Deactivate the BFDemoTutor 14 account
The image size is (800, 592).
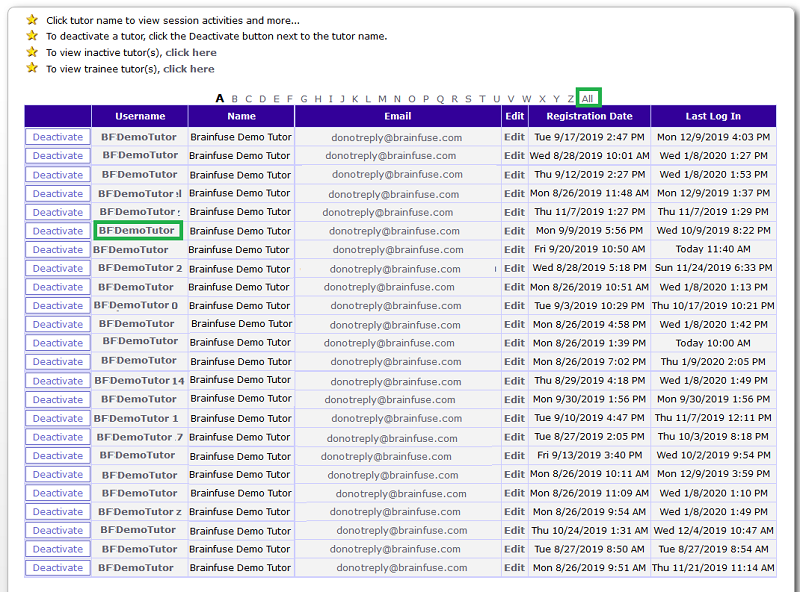pos(58,381)
